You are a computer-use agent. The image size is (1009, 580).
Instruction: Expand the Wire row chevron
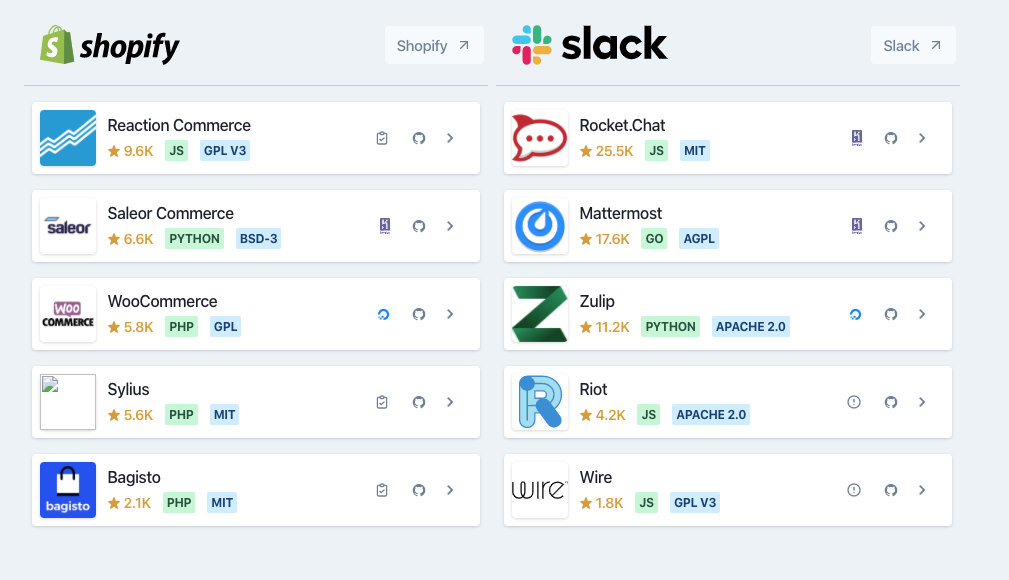pyautogui.click(x=922, y=490)
